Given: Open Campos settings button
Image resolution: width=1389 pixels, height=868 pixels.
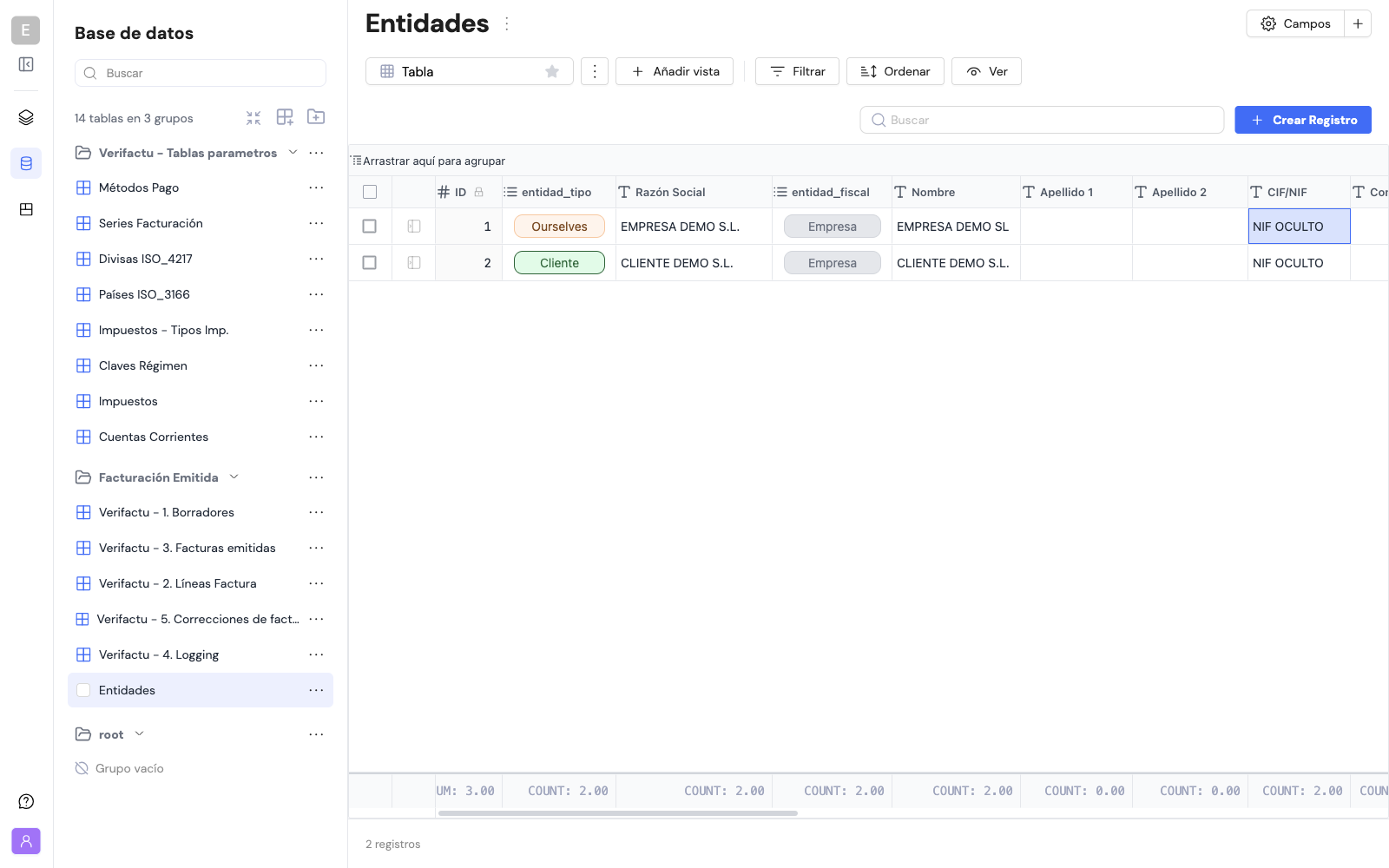Looking at the screenshot, I should (x=1295, y=23).
